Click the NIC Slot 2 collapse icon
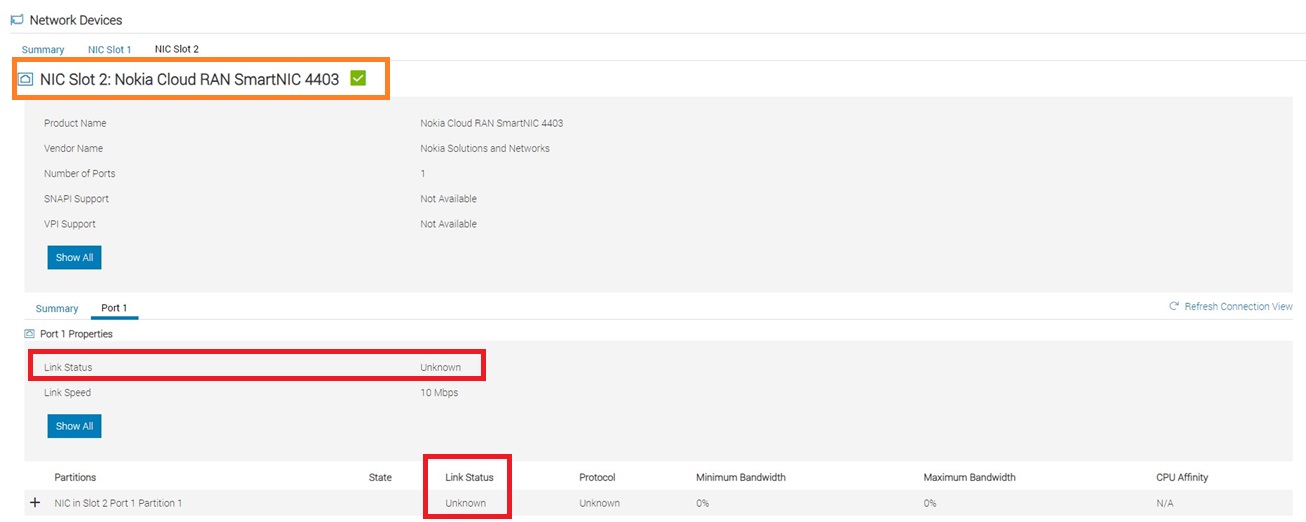The height and width of the screenshot is (522, 1306). [x=26, y=79]
